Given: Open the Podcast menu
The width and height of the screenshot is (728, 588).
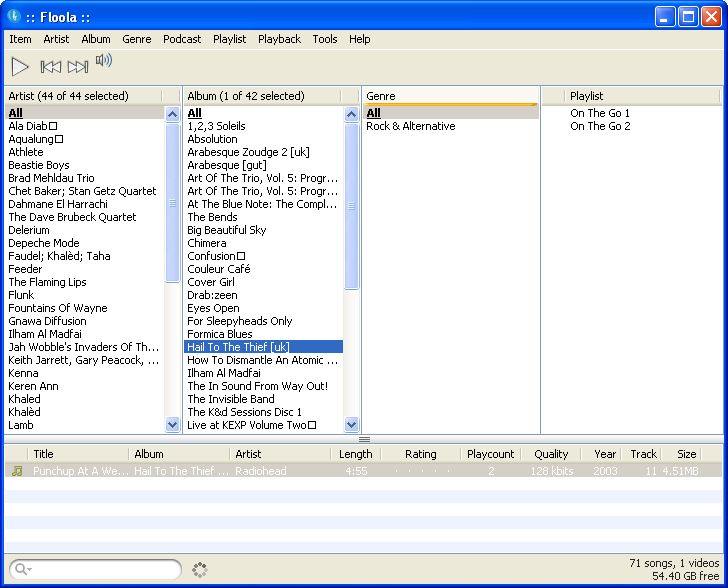Looking at the screenshot, I should [x=182, y=39].
